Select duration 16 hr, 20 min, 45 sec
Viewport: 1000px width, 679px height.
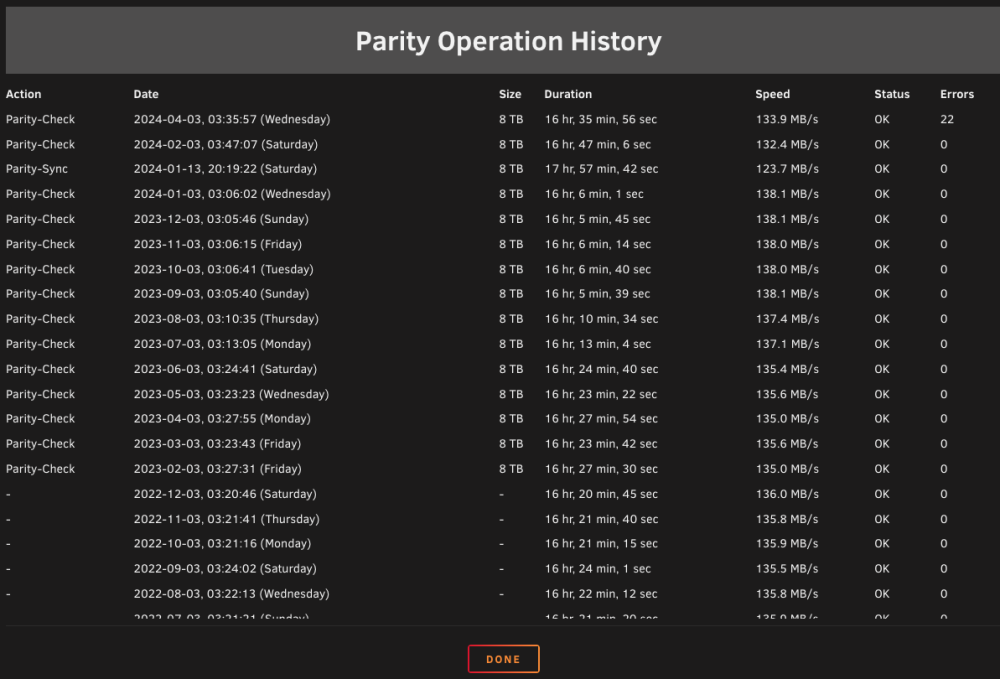601,494
